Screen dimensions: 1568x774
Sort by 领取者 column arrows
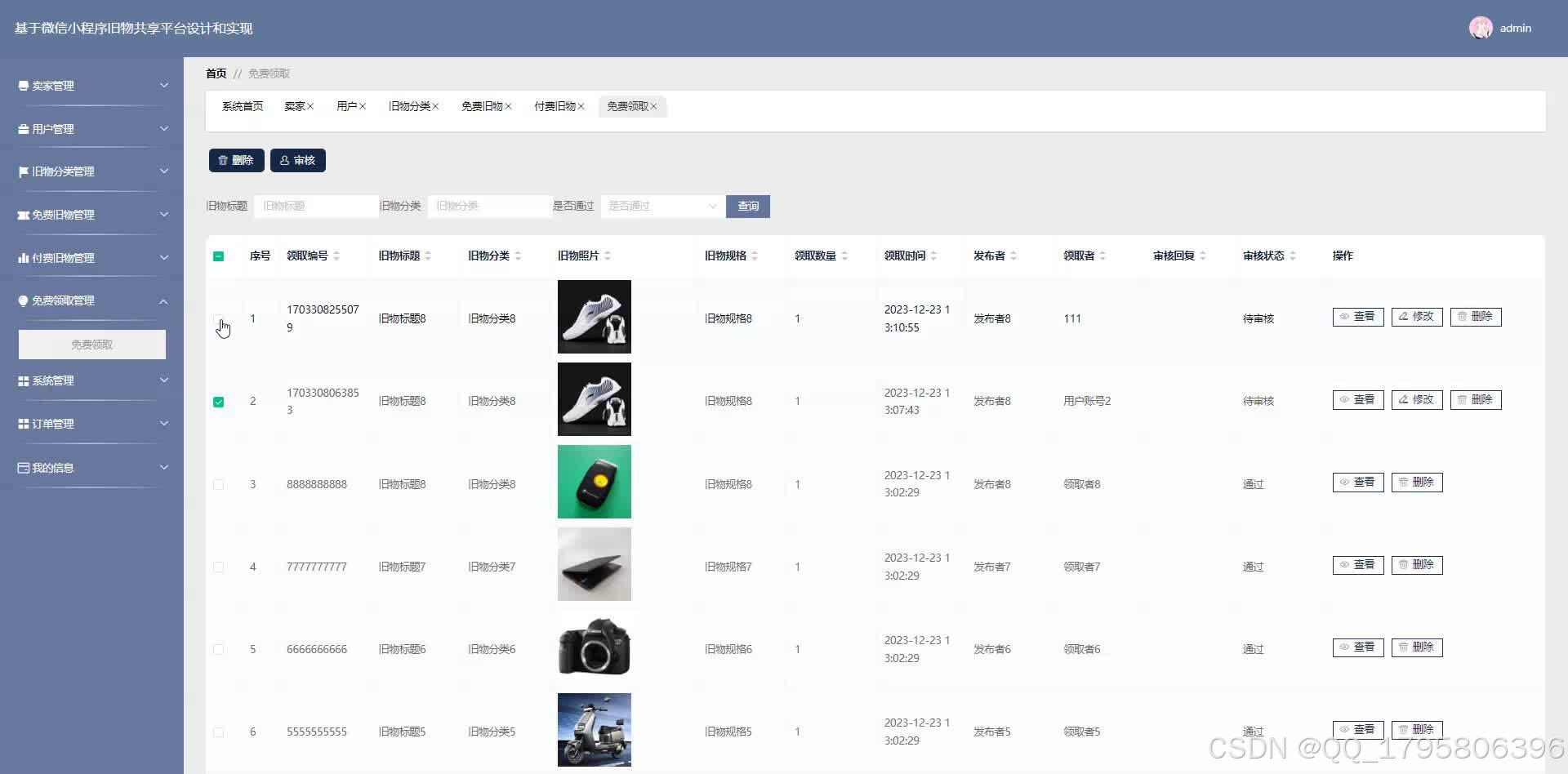tap(1102, 256)
